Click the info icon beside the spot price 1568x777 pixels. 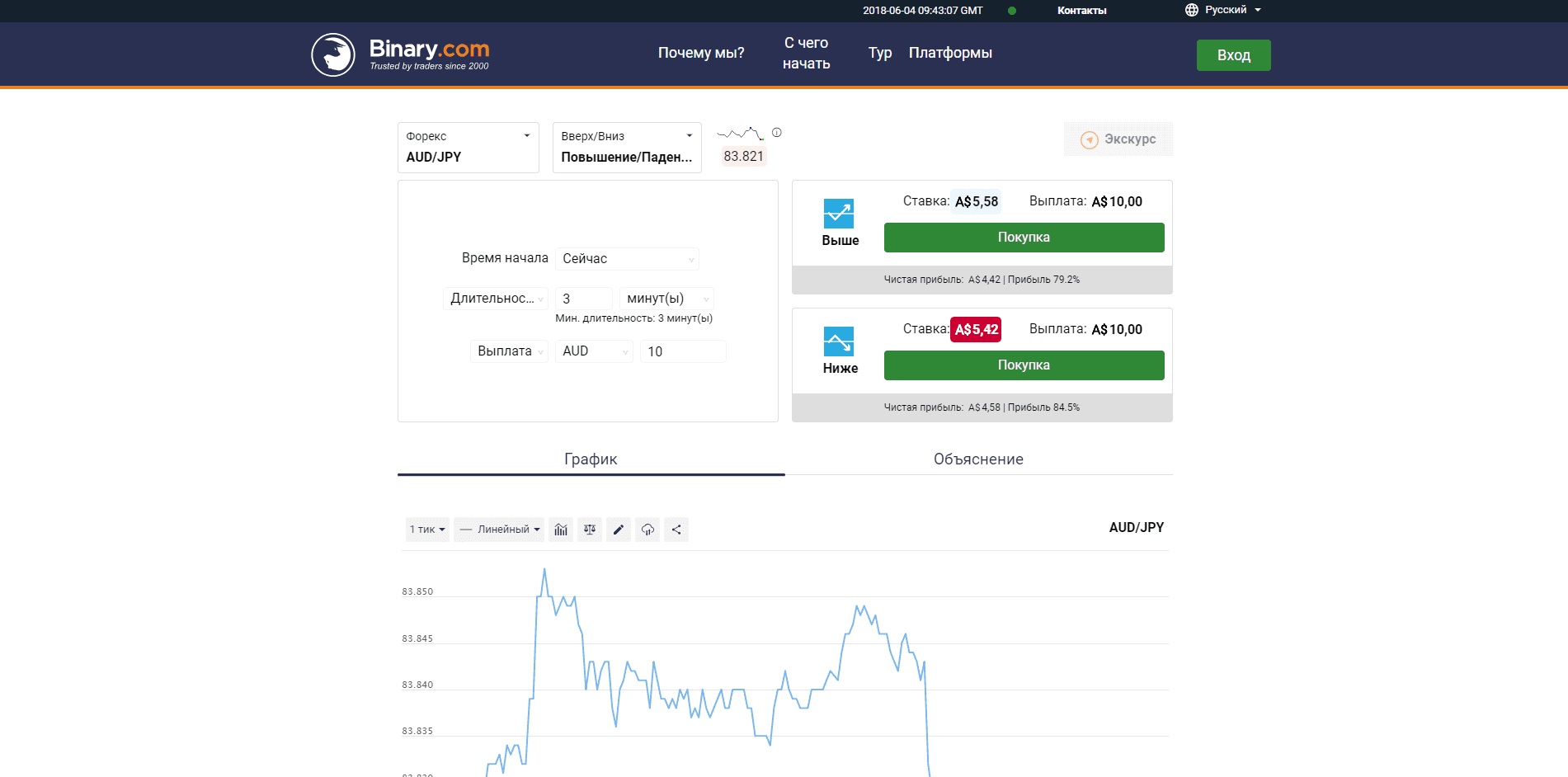coord(776,132)
